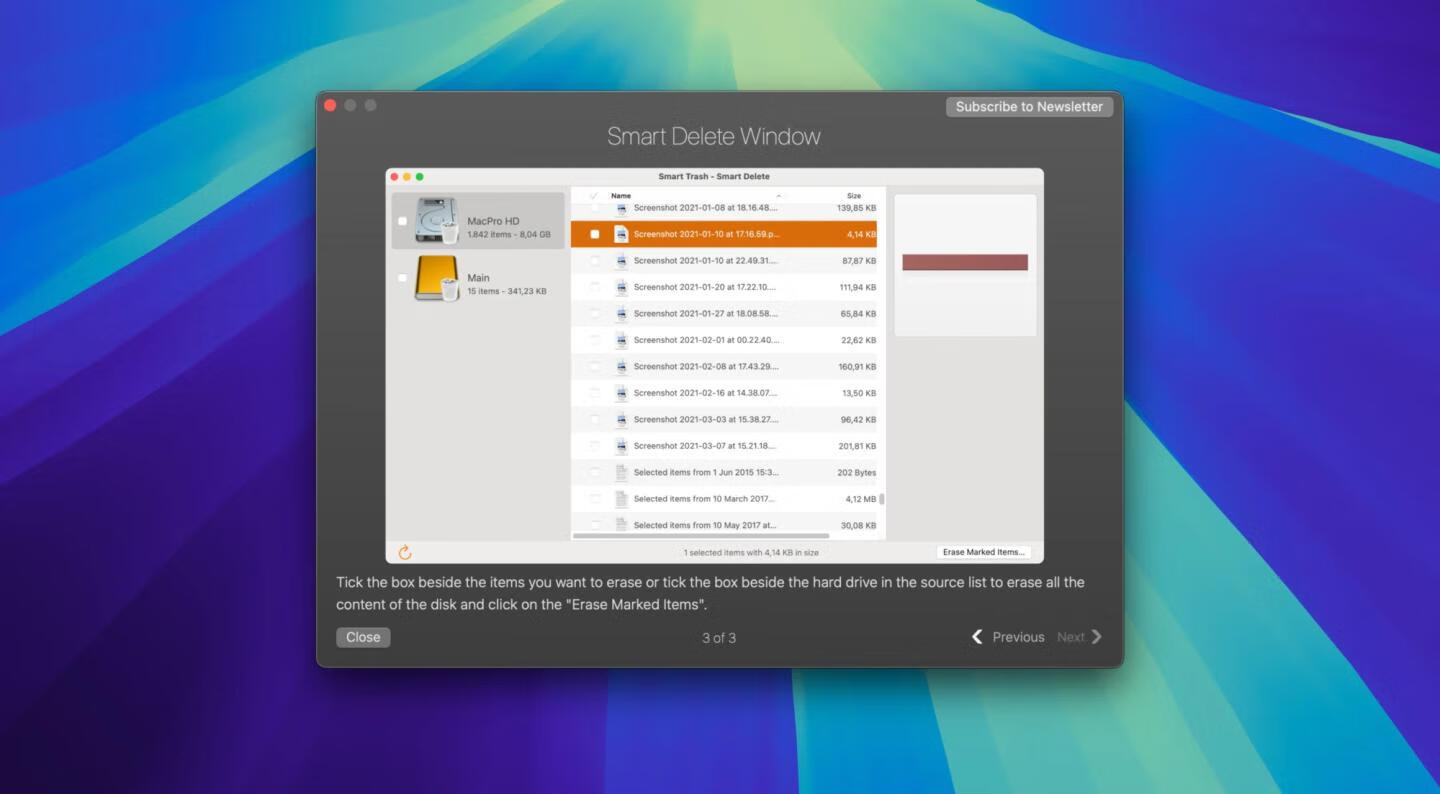Tick the checkbox beside the Main drive
1440x794 pixels.
402,278
